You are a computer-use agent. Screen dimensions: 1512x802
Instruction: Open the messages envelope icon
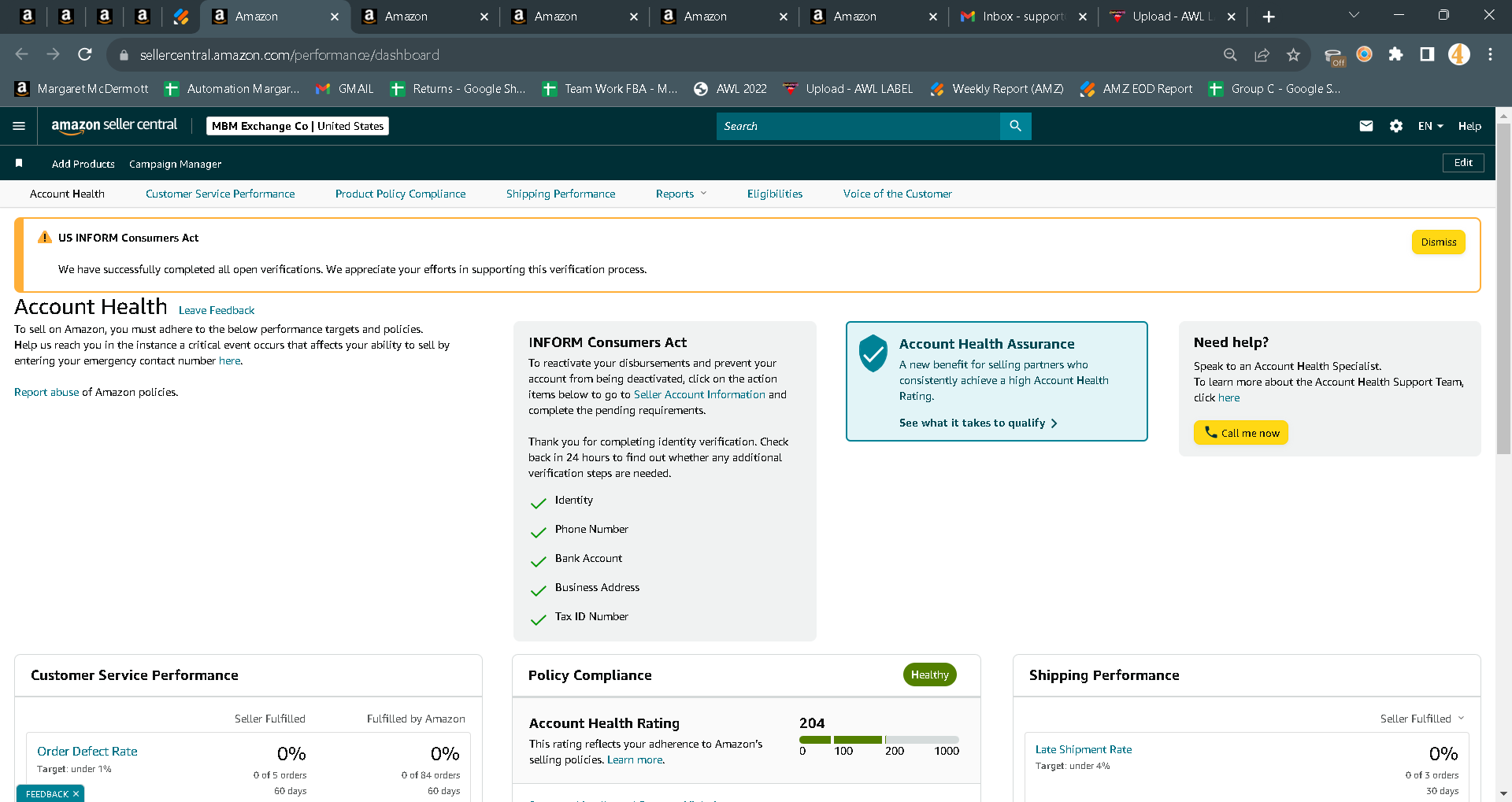1366,126
